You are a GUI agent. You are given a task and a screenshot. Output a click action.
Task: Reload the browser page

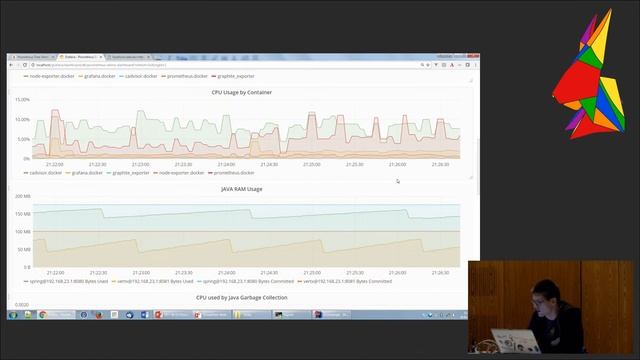[x=25, y=65]
